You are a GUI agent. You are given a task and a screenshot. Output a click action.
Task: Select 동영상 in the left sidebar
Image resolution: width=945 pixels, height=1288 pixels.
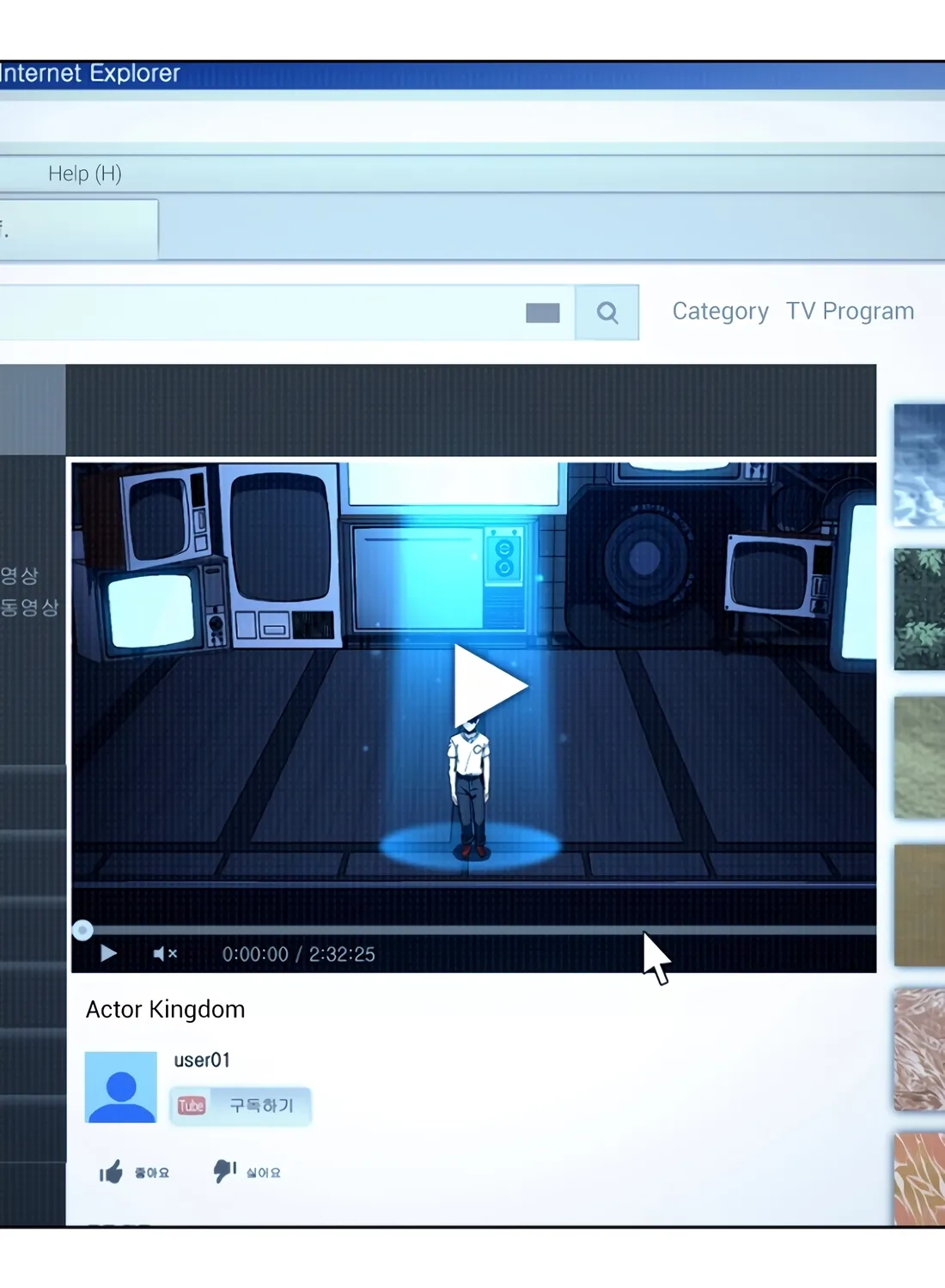coord(29,607)
